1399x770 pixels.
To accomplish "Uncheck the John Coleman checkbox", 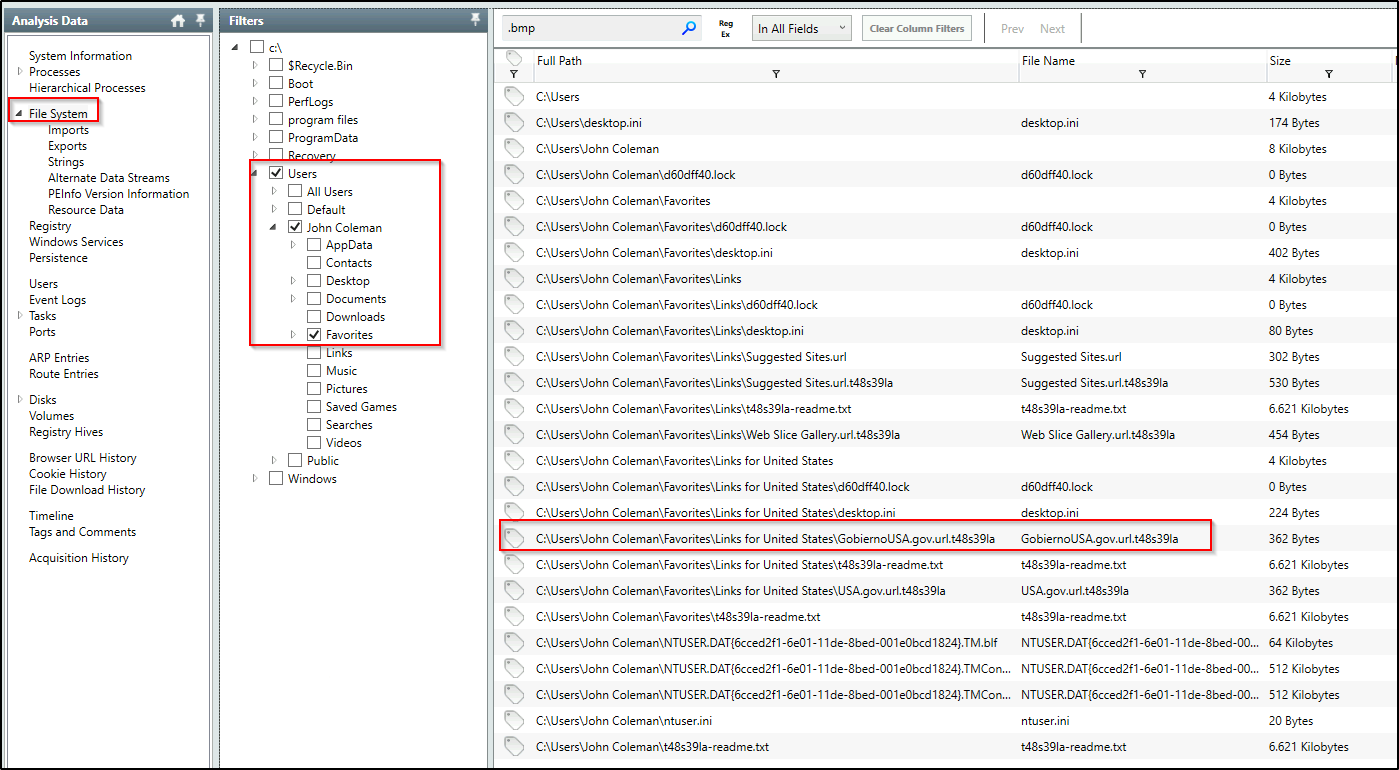I will point(295,226).
